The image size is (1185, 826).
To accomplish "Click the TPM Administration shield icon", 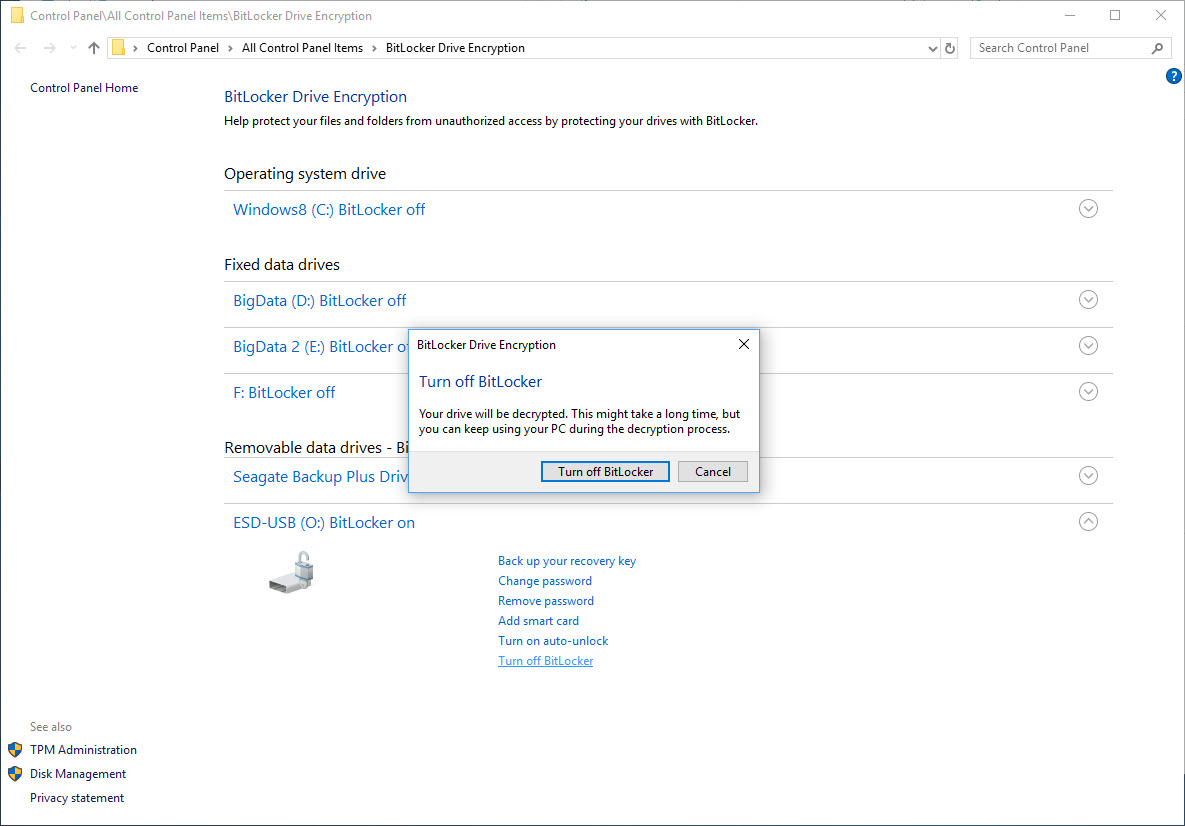I will [x=15, y=750].
